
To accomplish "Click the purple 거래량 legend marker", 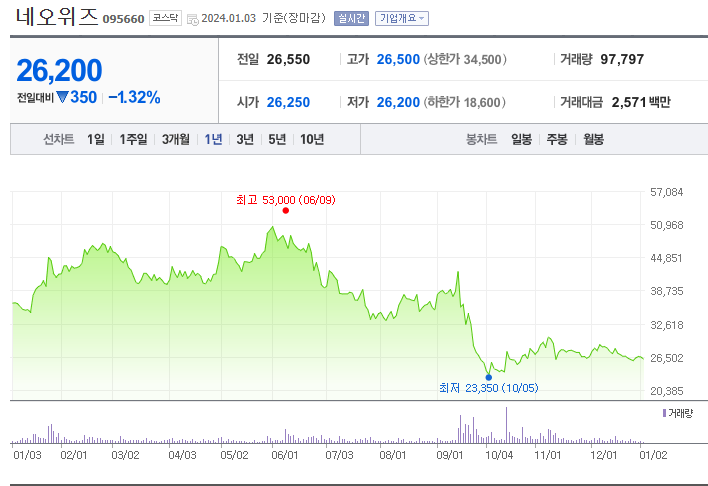I will coord(664,413).
